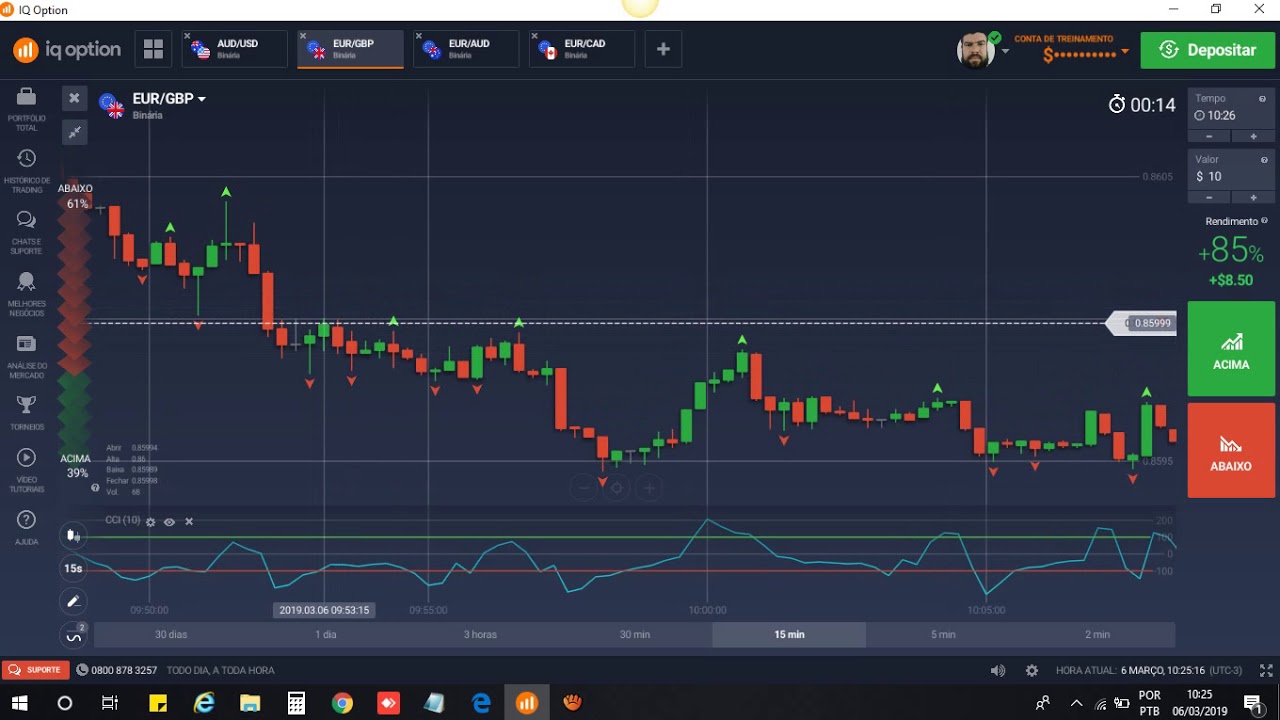
Task: Select the 30 min time range
Action: (x=634, y=634)
